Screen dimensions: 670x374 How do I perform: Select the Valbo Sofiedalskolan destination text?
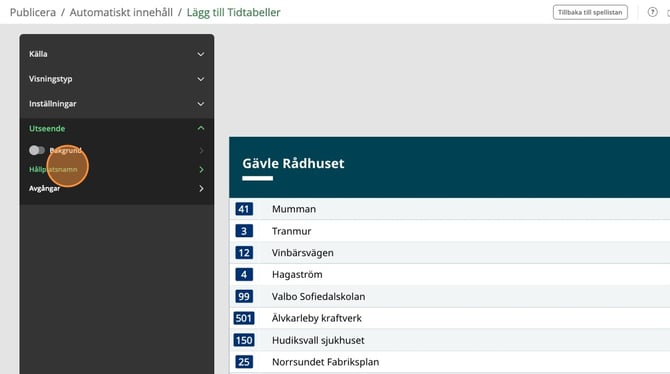click(x=318, y=297)
